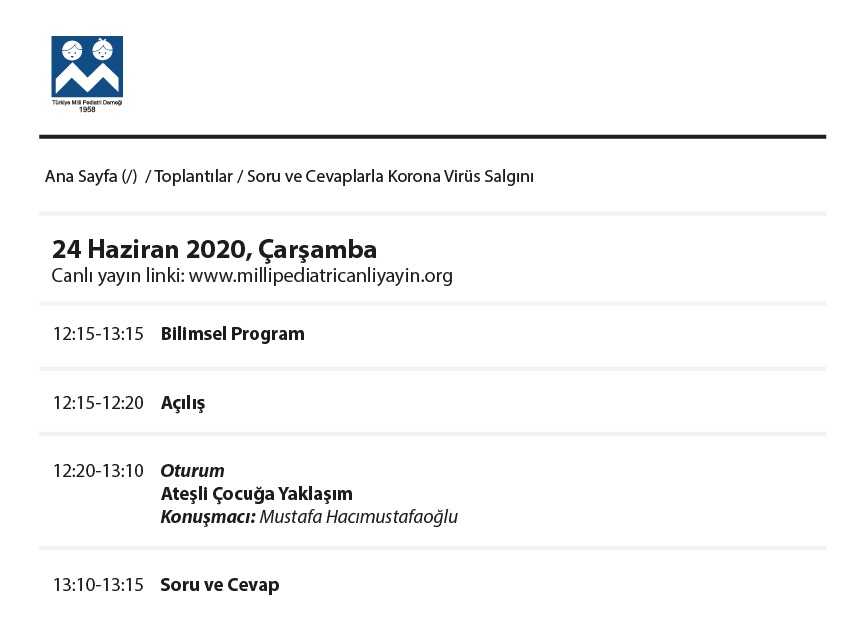Click the 1958 text under the logo

(x=87, y=109)
